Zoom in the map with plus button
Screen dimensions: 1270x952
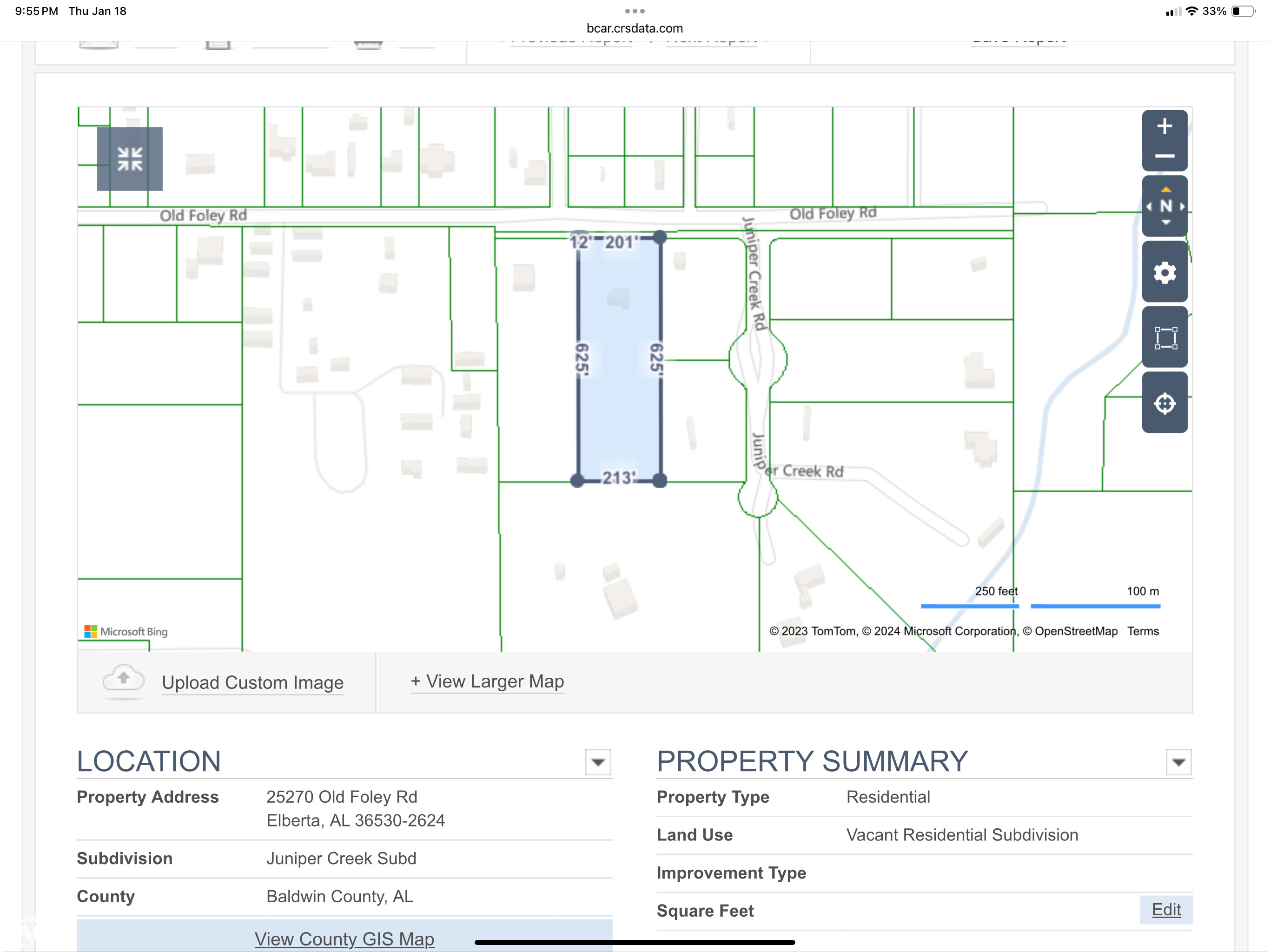[x=1164, y=127]
